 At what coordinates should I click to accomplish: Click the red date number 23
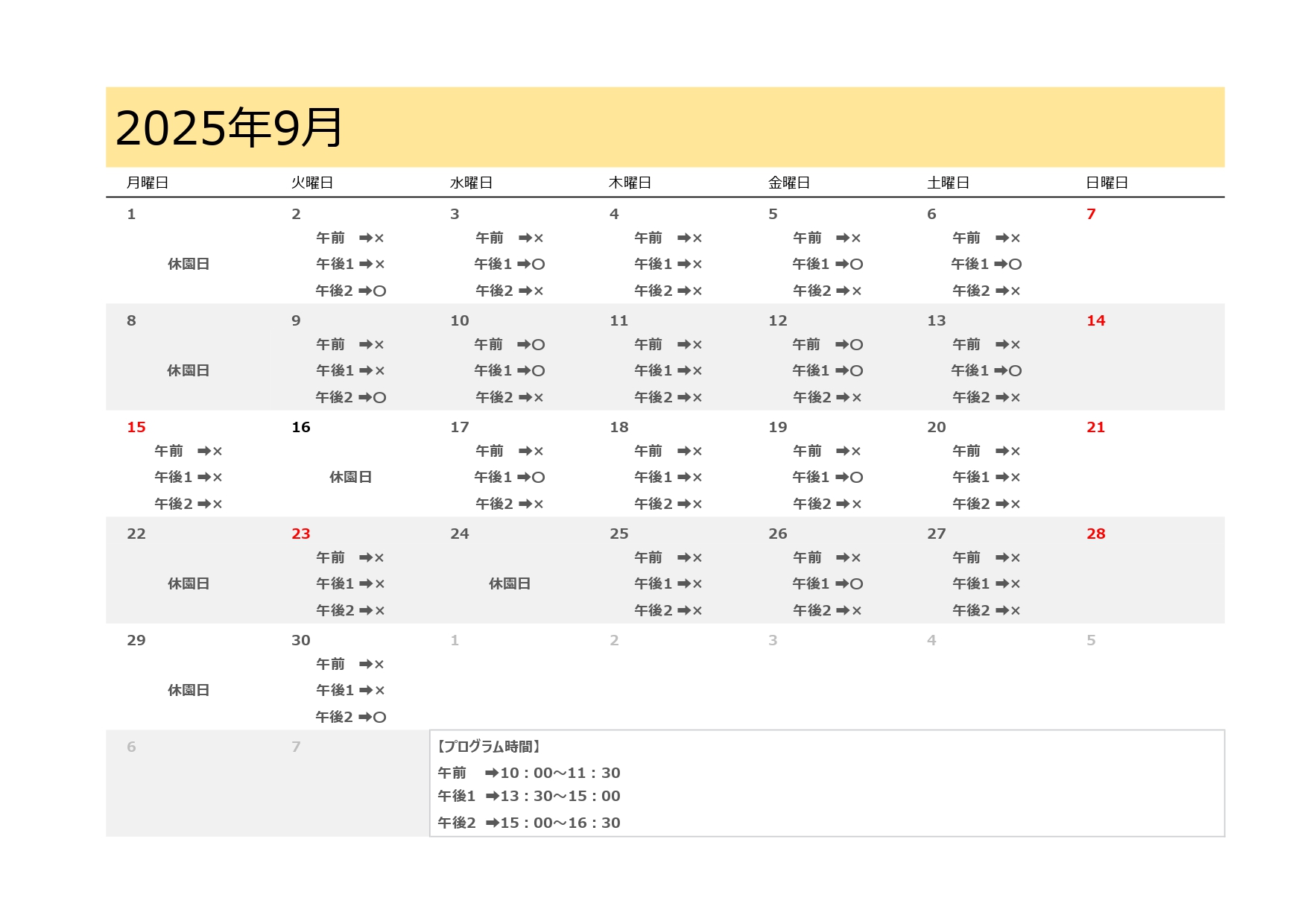click(301, 534)
